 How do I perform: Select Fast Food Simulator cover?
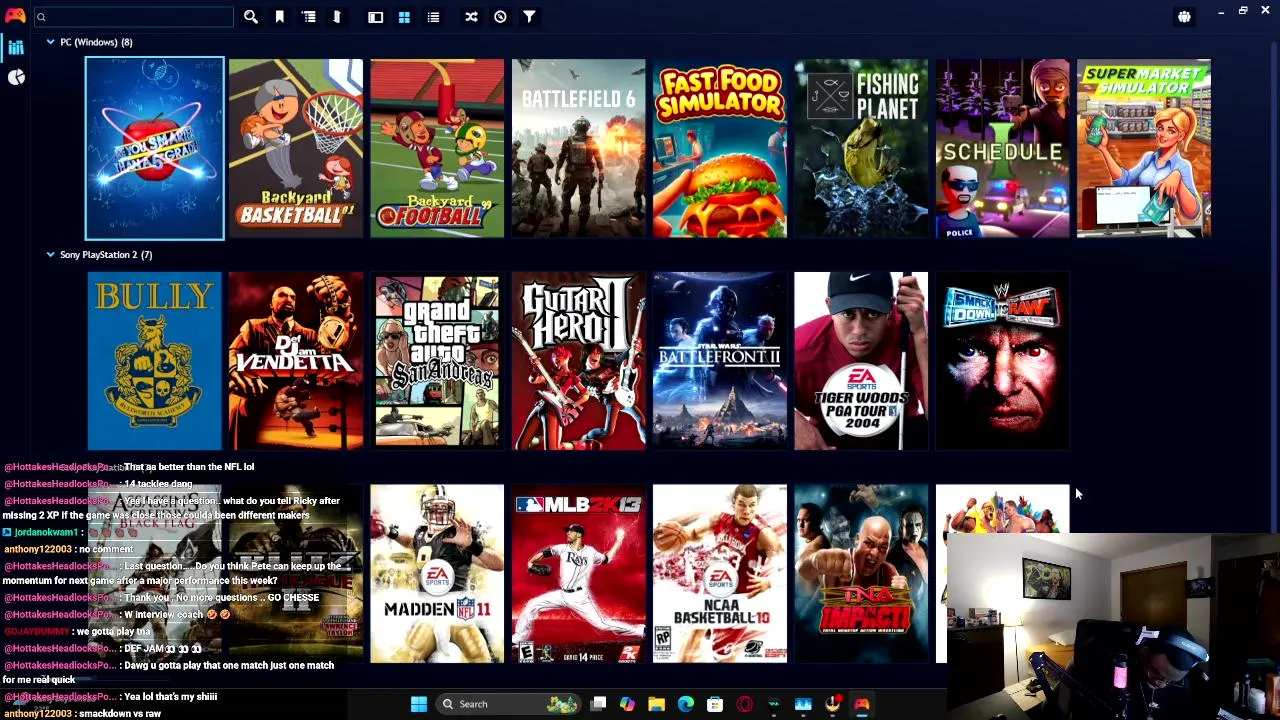tap(720, 148)
